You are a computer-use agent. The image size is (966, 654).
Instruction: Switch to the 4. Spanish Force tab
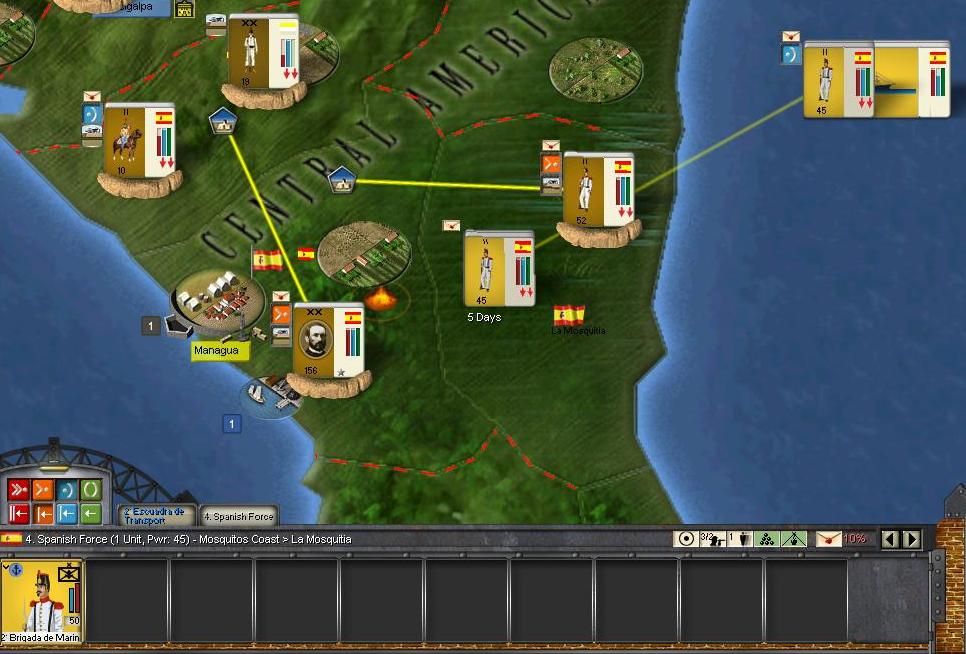click(x=238, y=516)
